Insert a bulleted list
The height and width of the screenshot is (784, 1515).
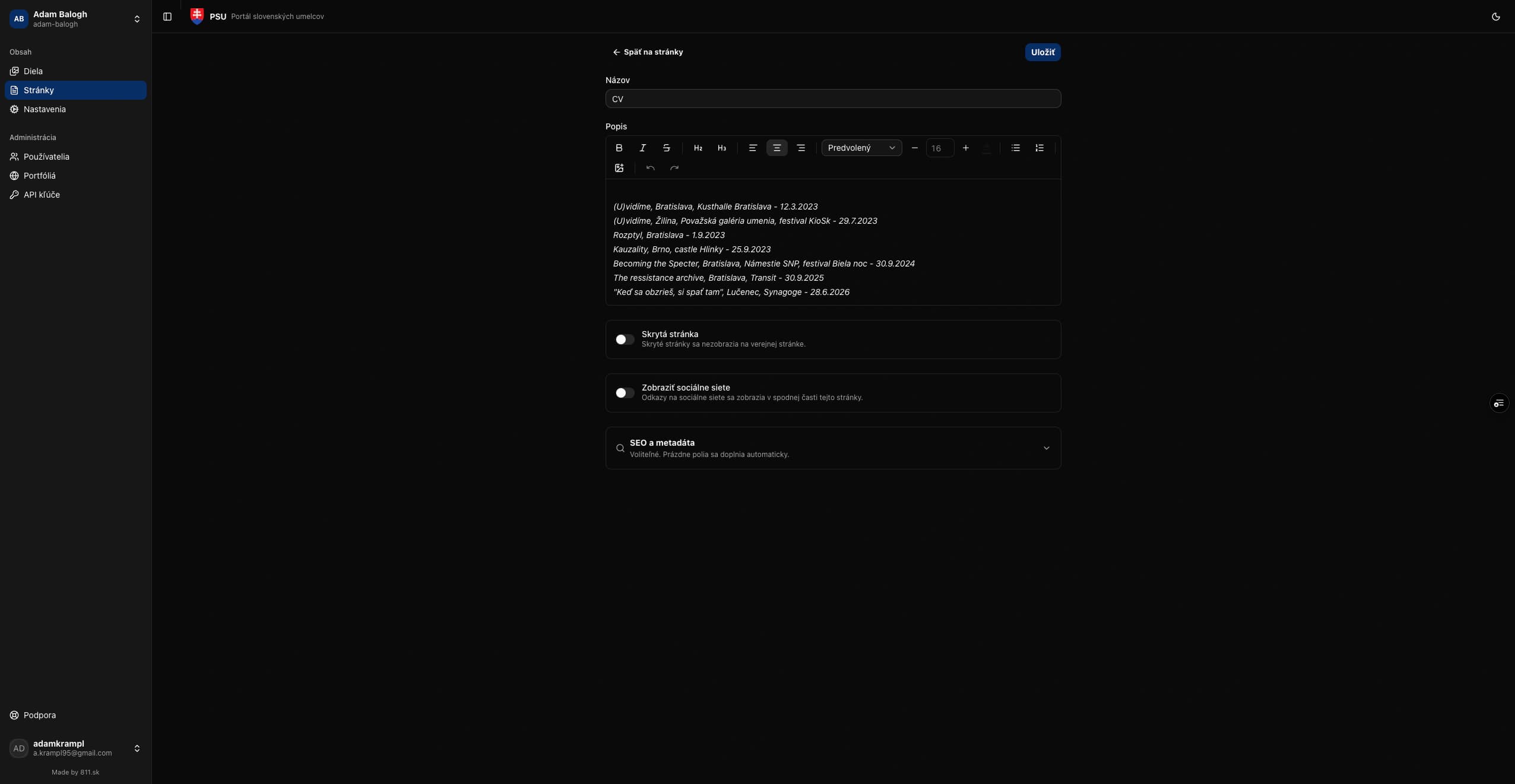pyautogui.click(x=1016, y=148)
